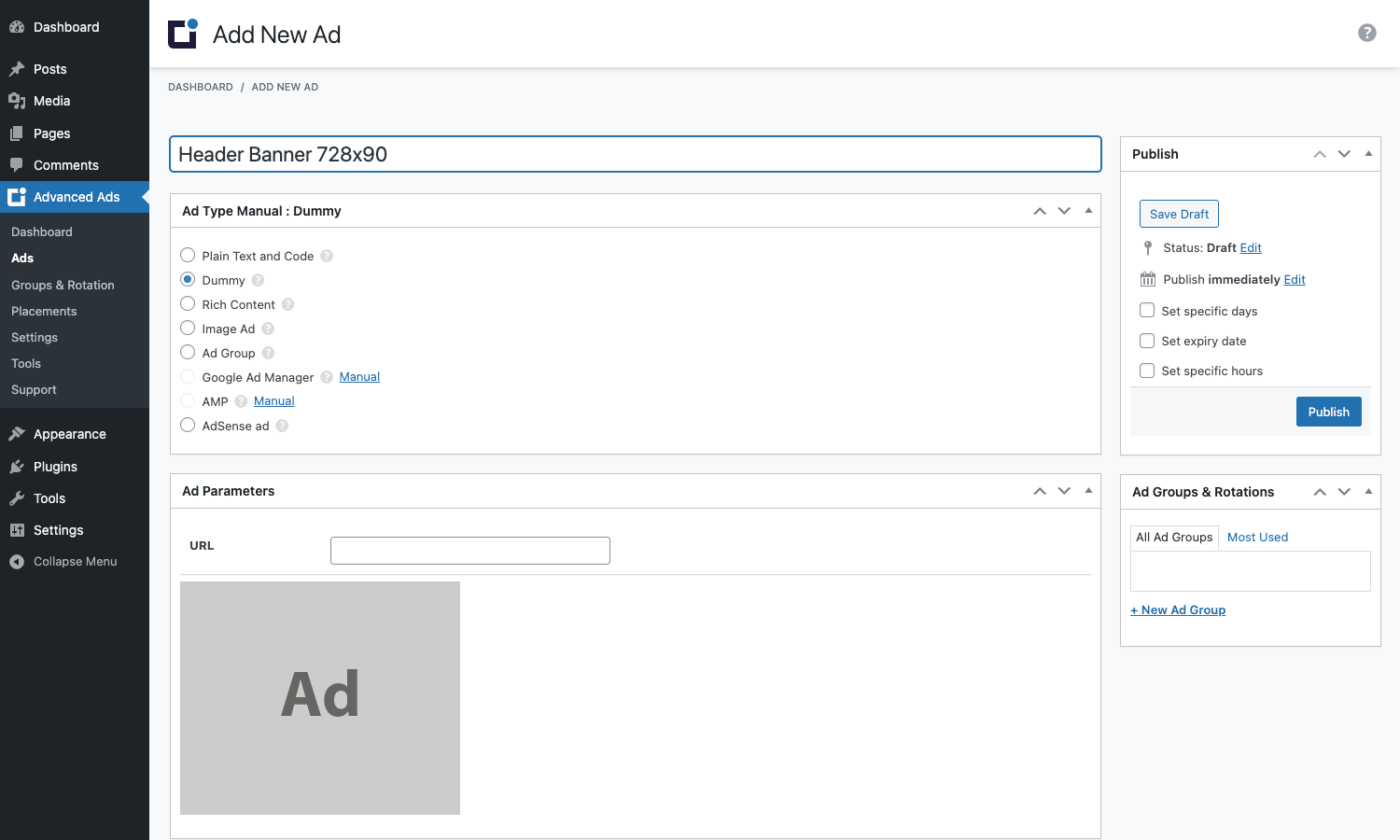Click help icon next to Ad Group
This screenshot has width=1400, height=840.
(268, 353)
